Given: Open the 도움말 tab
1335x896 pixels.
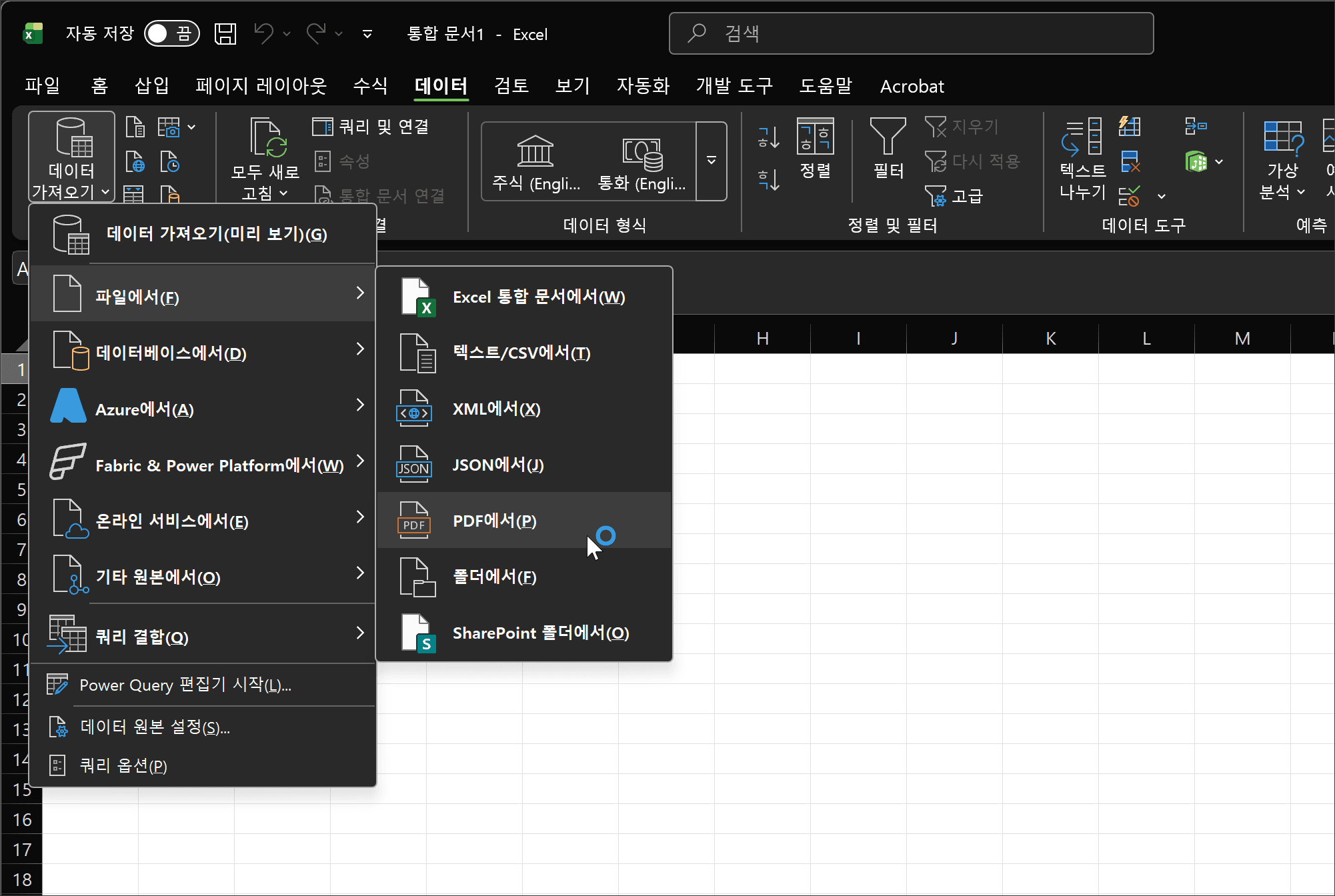Looking at the screenshot, I should click(826, 86).
